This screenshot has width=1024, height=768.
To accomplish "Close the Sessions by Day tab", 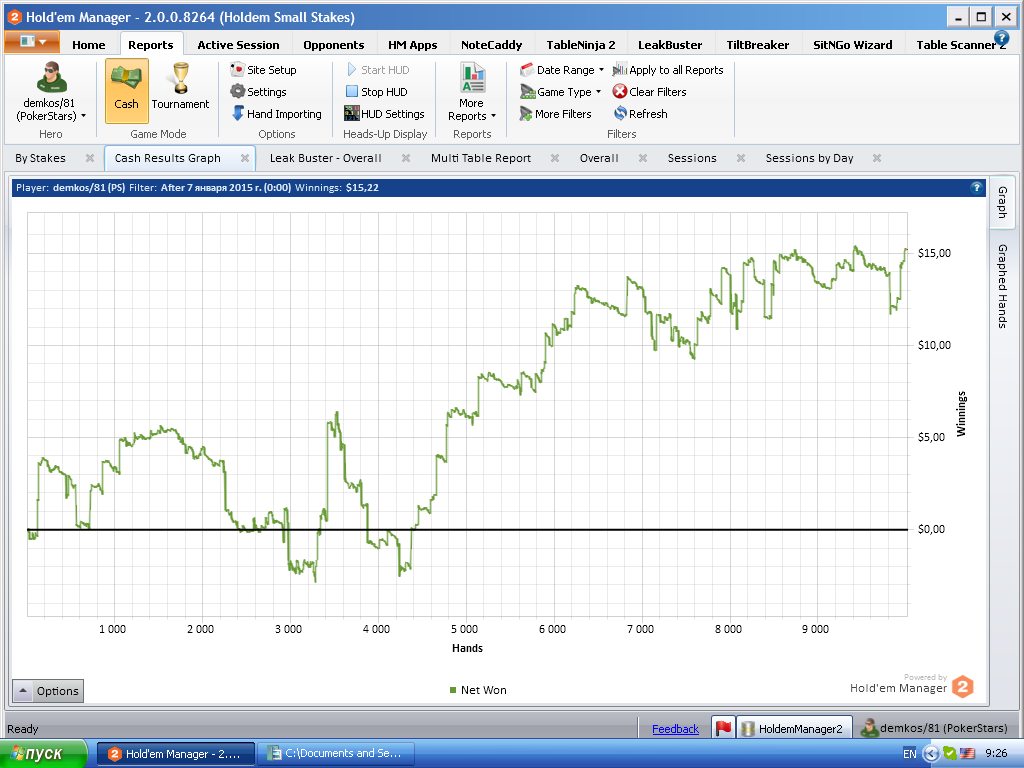I will (x=877, y=158).
